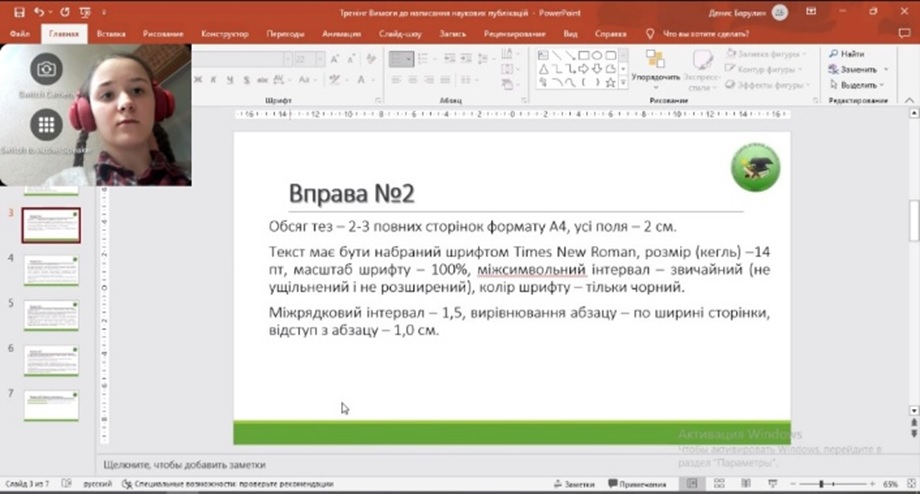Open the Анимация tab
Screen dimensions: 920x494
pyautogui.click(x=341, y=33)
